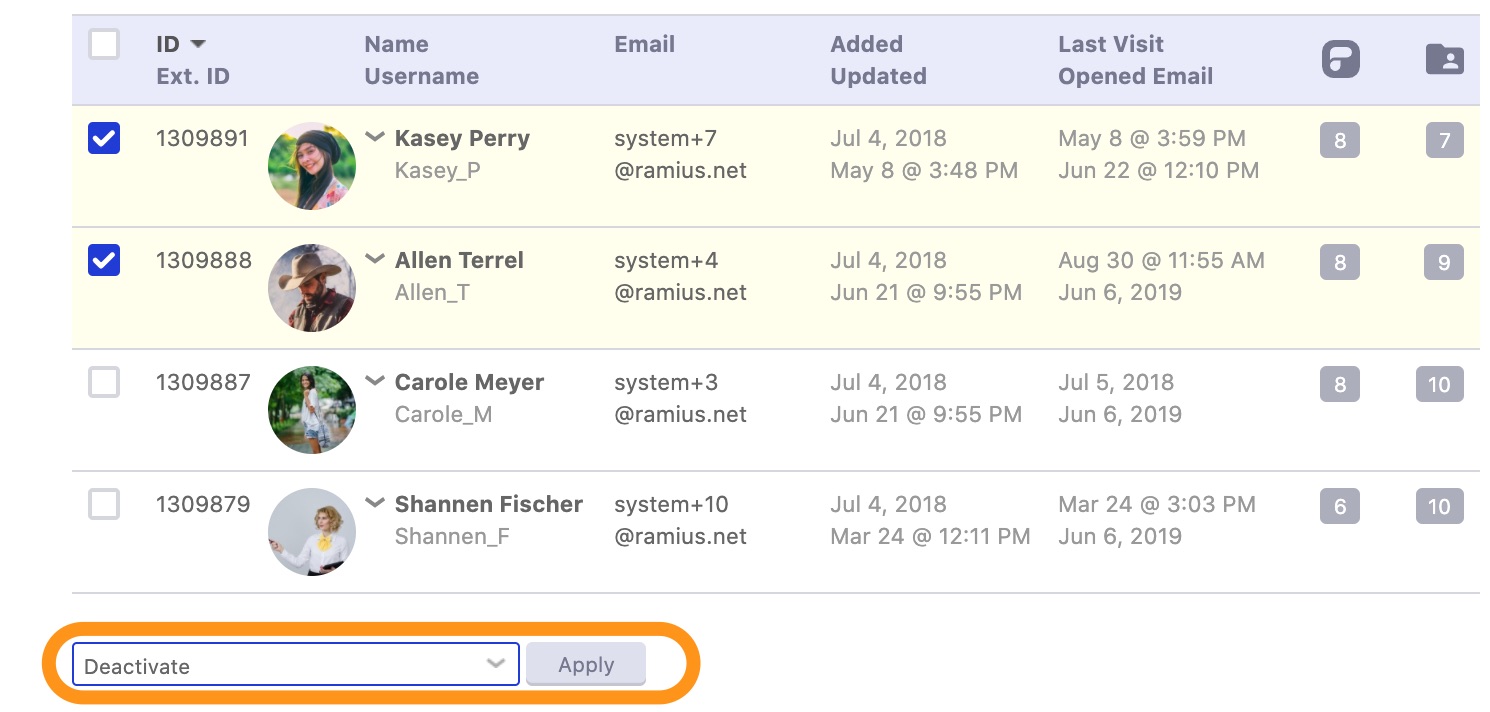Click the badge showing 9 for Allen Terrel
1490x712 pixels.
(1443, 263)
